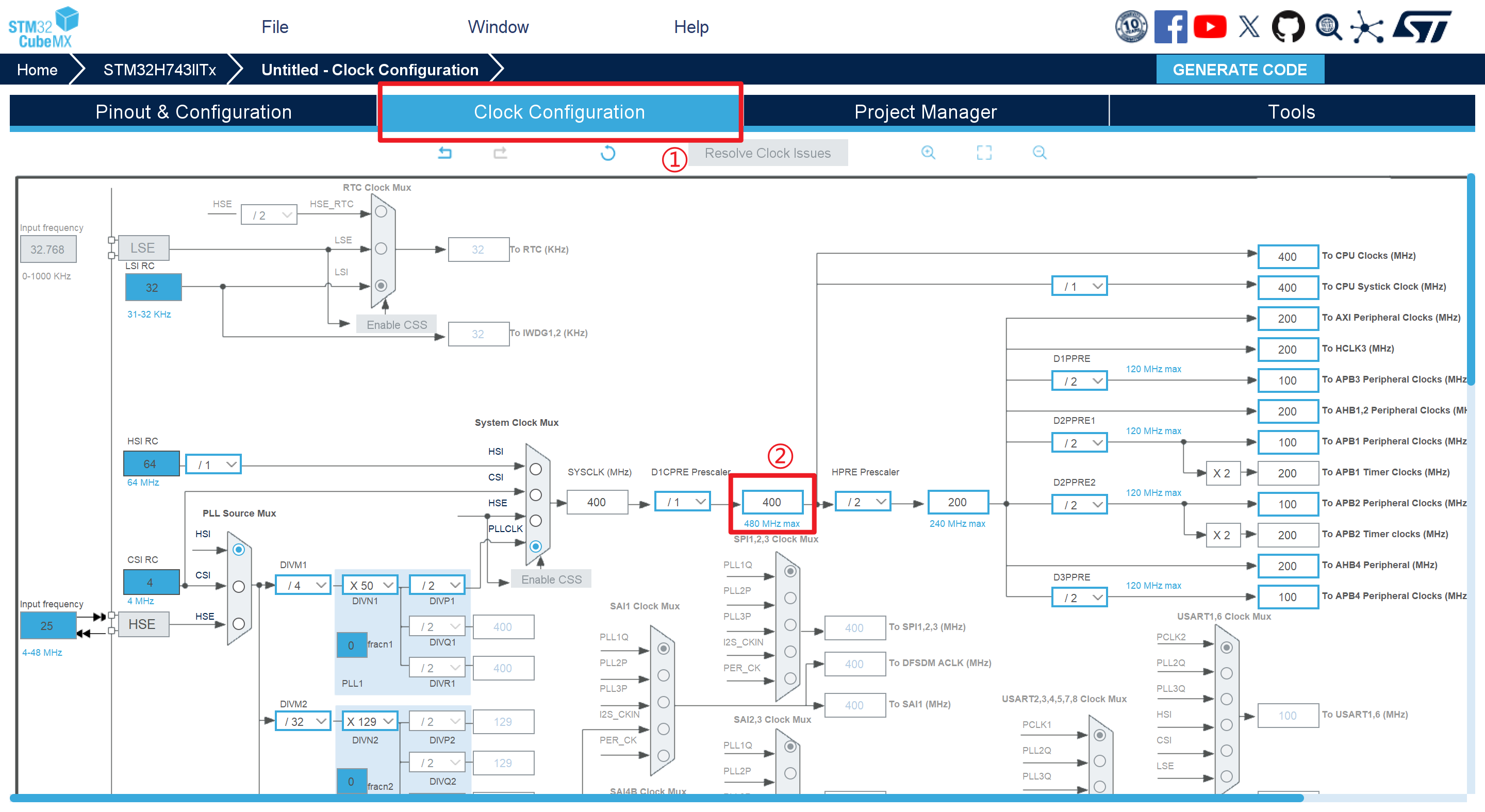Open the HSI RC divider dropdown
This screenshot has width=1485, height=812.
pyautogui.click(x=213, y=465)
